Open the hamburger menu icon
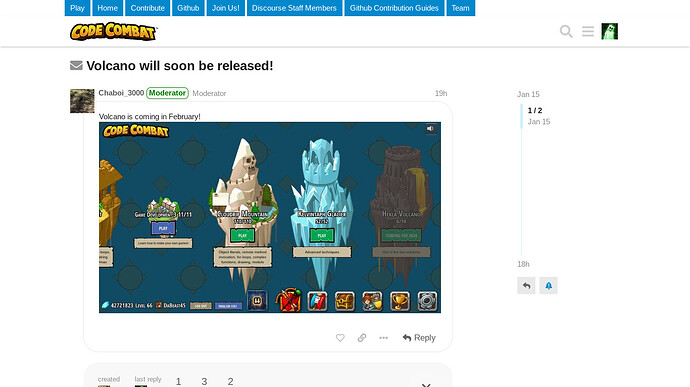Screen dimensions: 690x387 pos(588,31)
